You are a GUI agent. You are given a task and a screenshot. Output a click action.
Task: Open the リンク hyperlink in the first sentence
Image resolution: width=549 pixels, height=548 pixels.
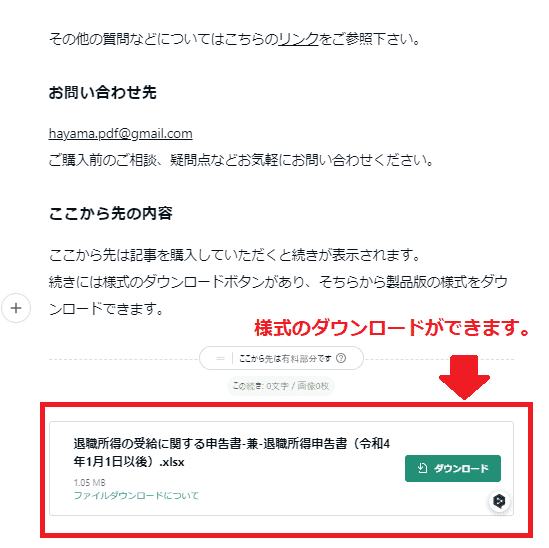pyautogui.click(x=299, y=39)
